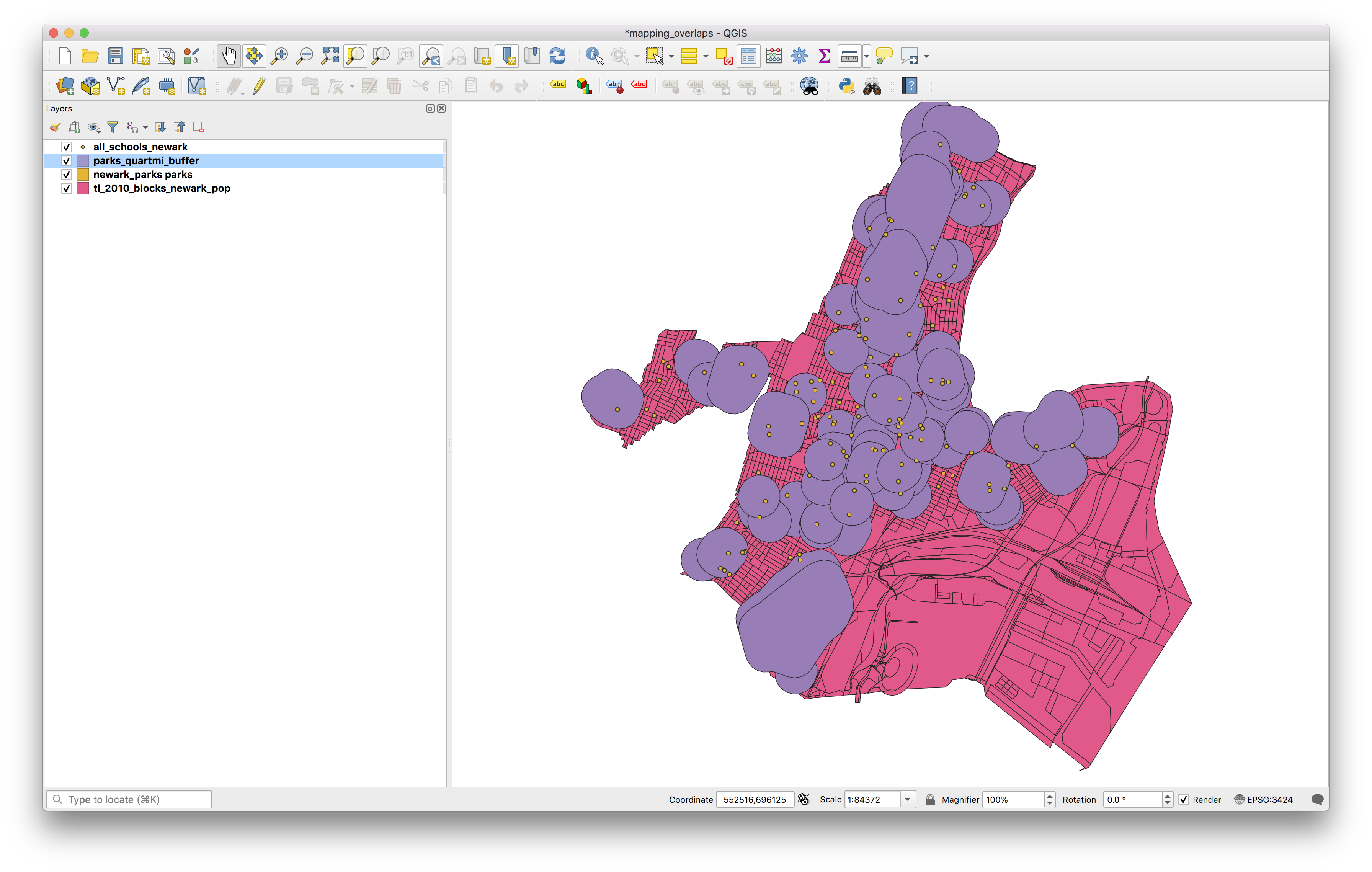Click the purple parks_quartmi_buffer color swatch
This screenshot has height=872, width=1372.
(83, 161)
